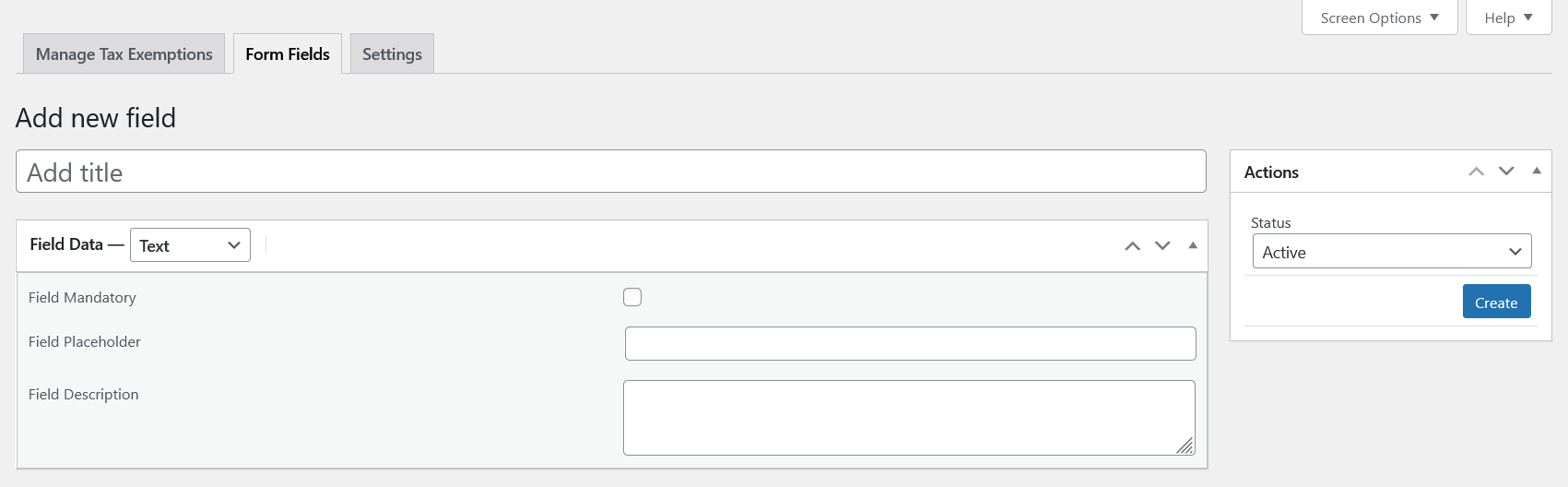This screenshot has height=487, width=1568.
Task: Expand Screen Options panel
Action: tap(1379, 18)
